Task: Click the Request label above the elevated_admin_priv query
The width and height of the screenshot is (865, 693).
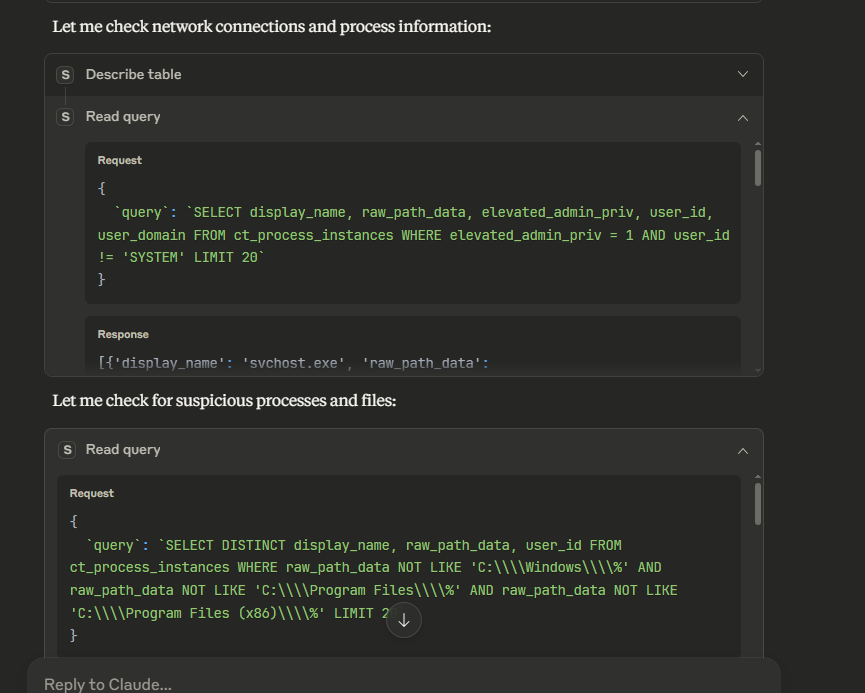Action: pos(120,160)
